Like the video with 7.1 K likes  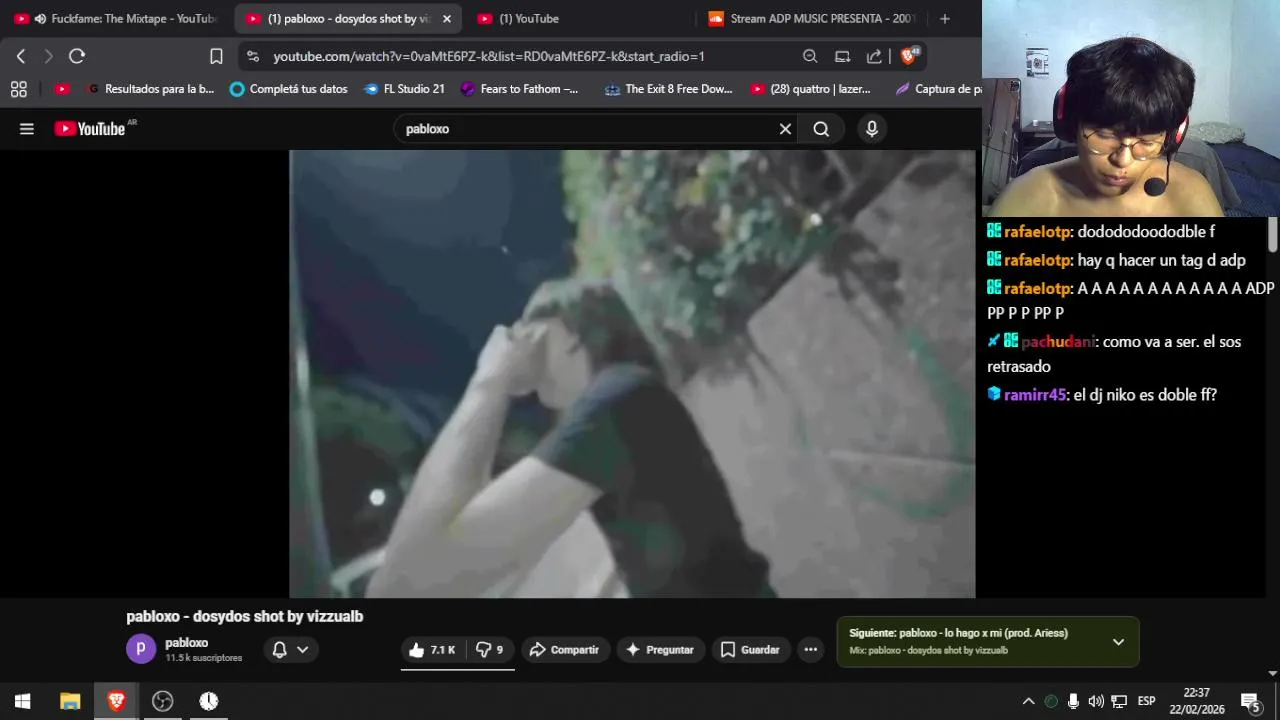tap(432, 650)
